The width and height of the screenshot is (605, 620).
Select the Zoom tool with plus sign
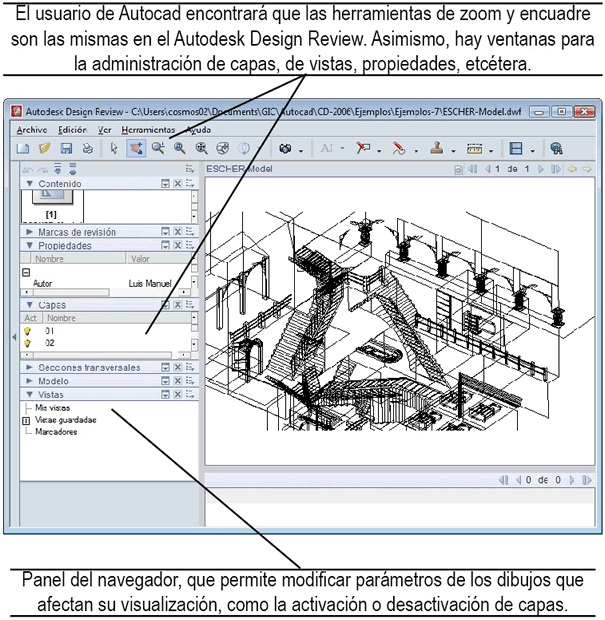point(158,149)
